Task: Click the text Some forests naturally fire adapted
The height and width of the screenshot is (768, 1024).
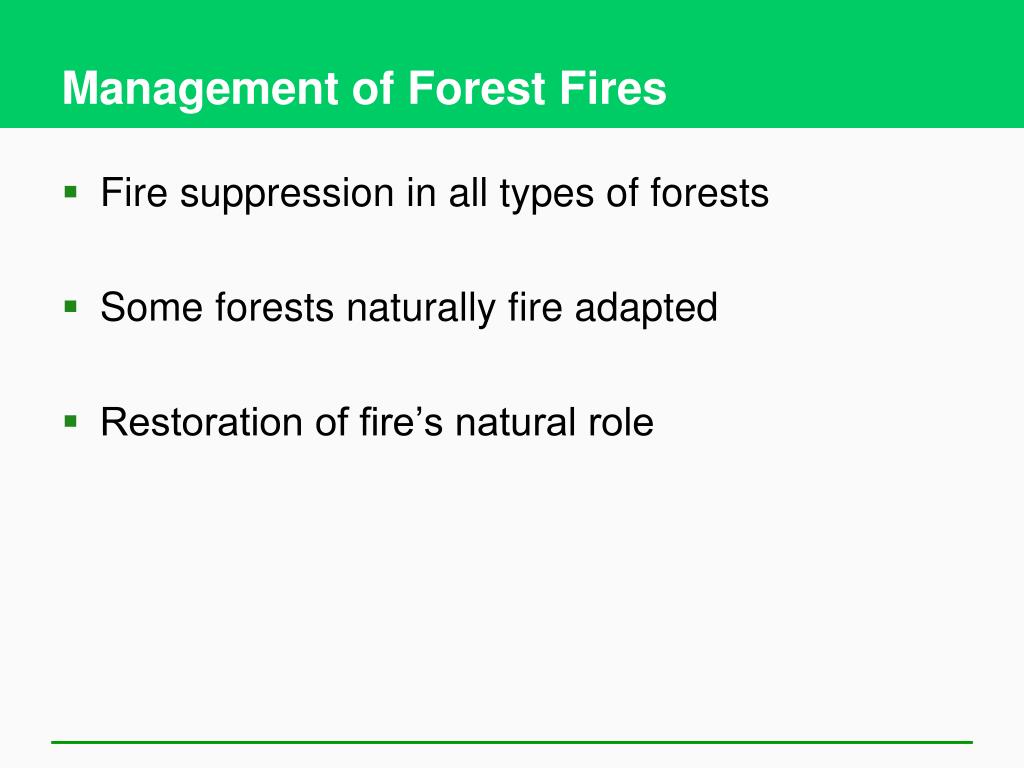Action: pos(409,308)
